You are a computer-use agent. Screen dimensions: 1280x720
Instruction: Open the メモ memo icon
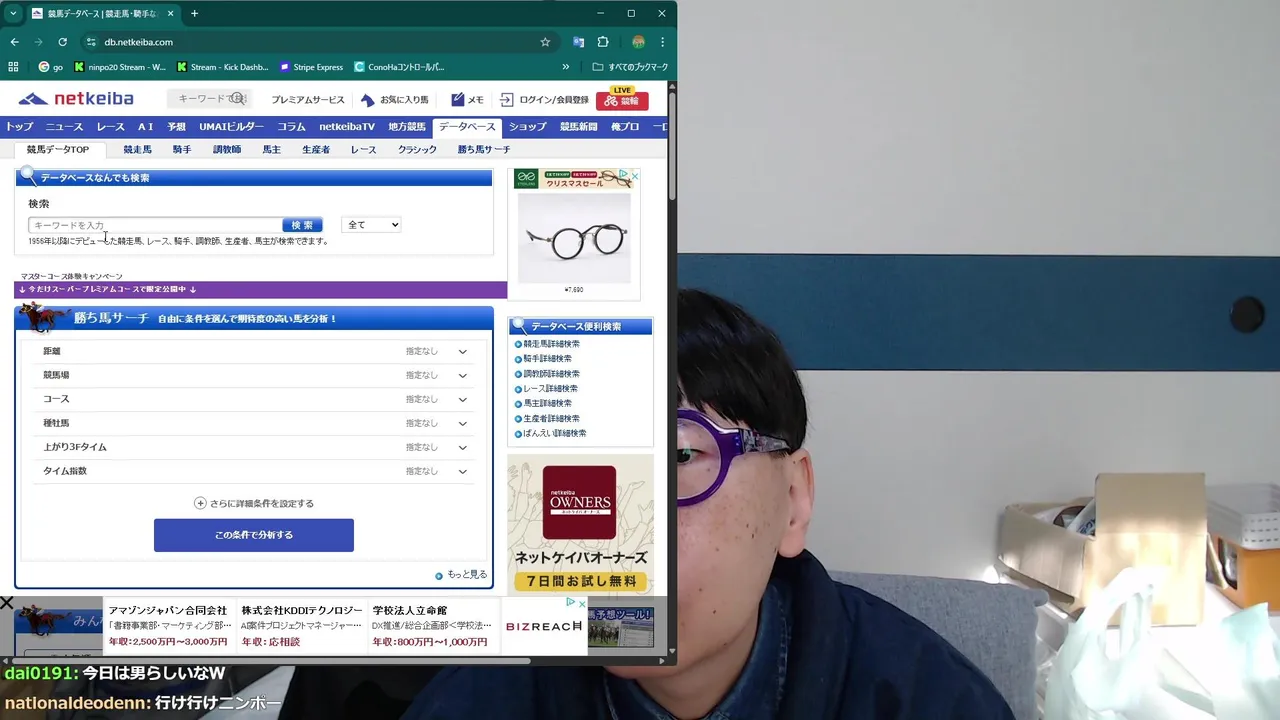(x=467, y=100)
